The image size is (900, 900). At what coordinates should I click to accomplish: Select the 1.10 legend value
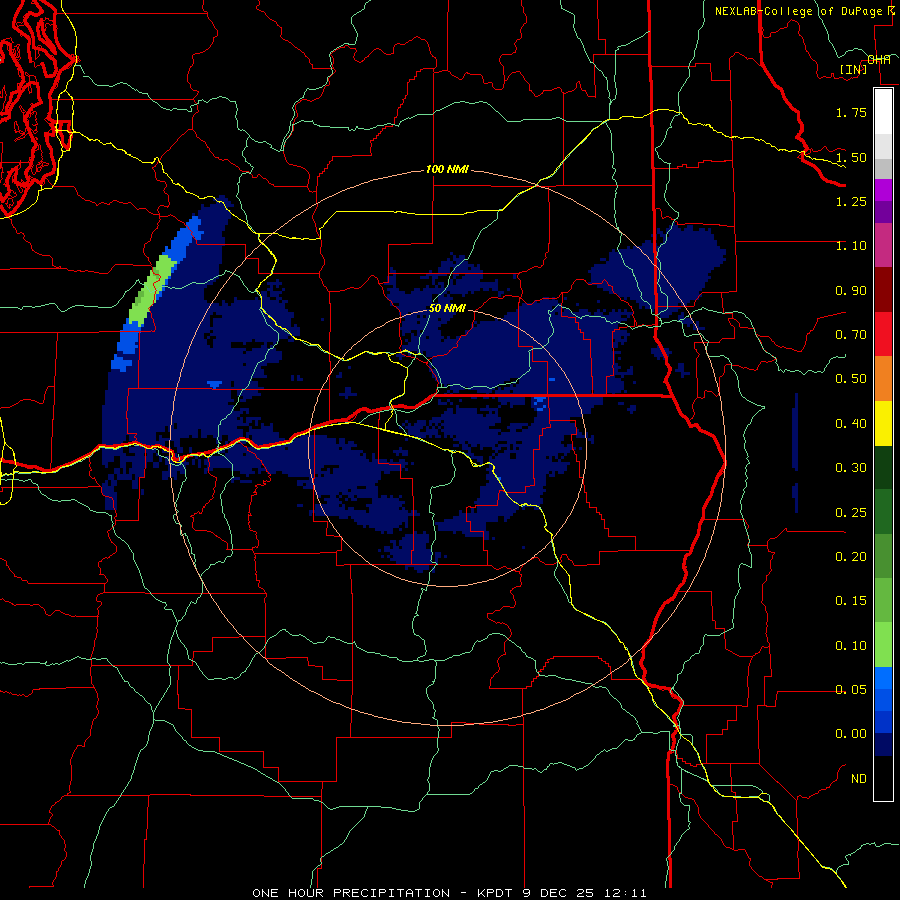coord(851,246)
